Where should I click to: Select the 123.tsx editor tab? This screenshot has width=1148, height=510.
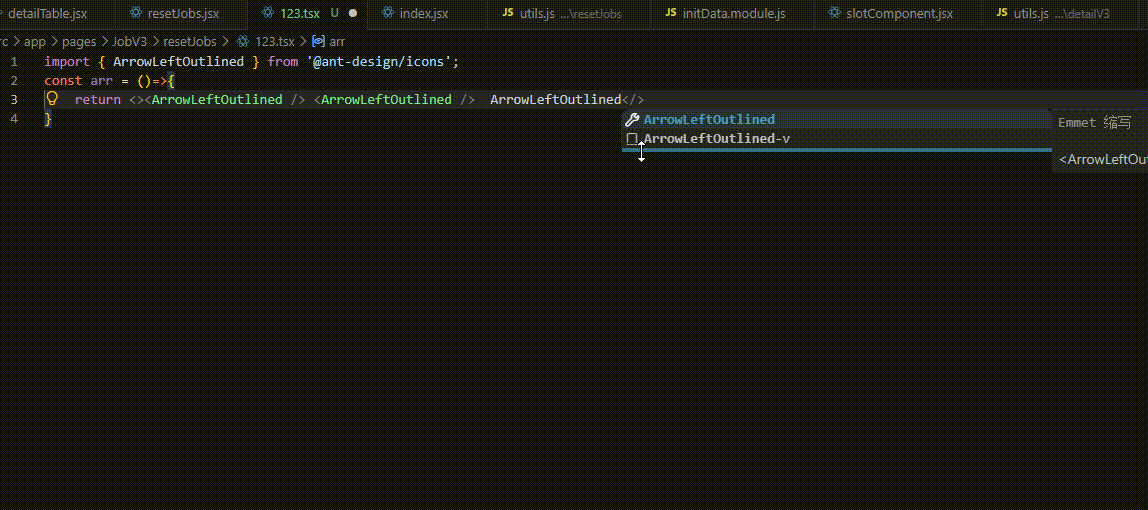pos(308,13)
